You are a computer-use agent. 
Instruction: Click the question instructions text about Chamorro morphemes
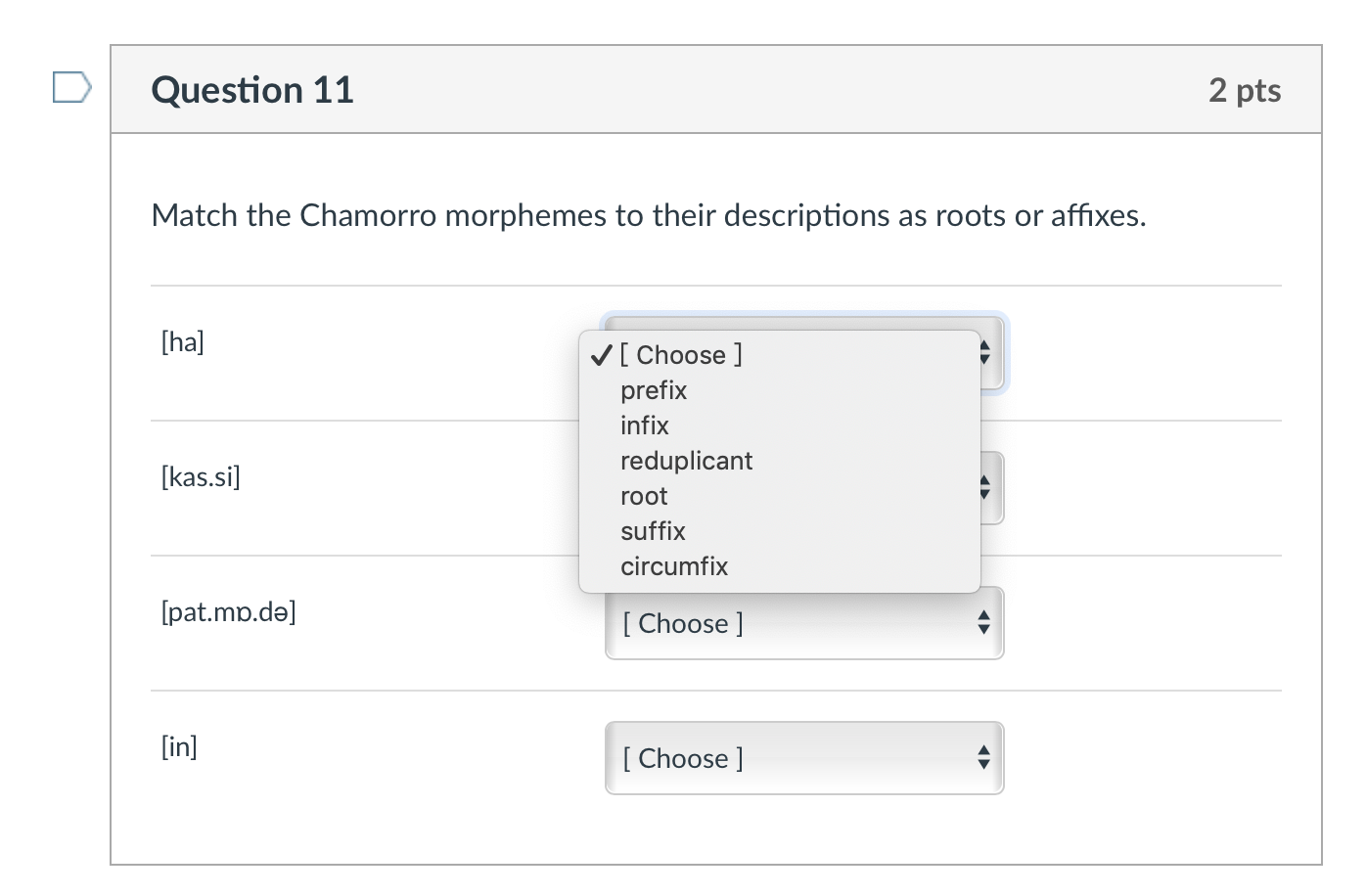pyautogui.click(x=649, y=215)
